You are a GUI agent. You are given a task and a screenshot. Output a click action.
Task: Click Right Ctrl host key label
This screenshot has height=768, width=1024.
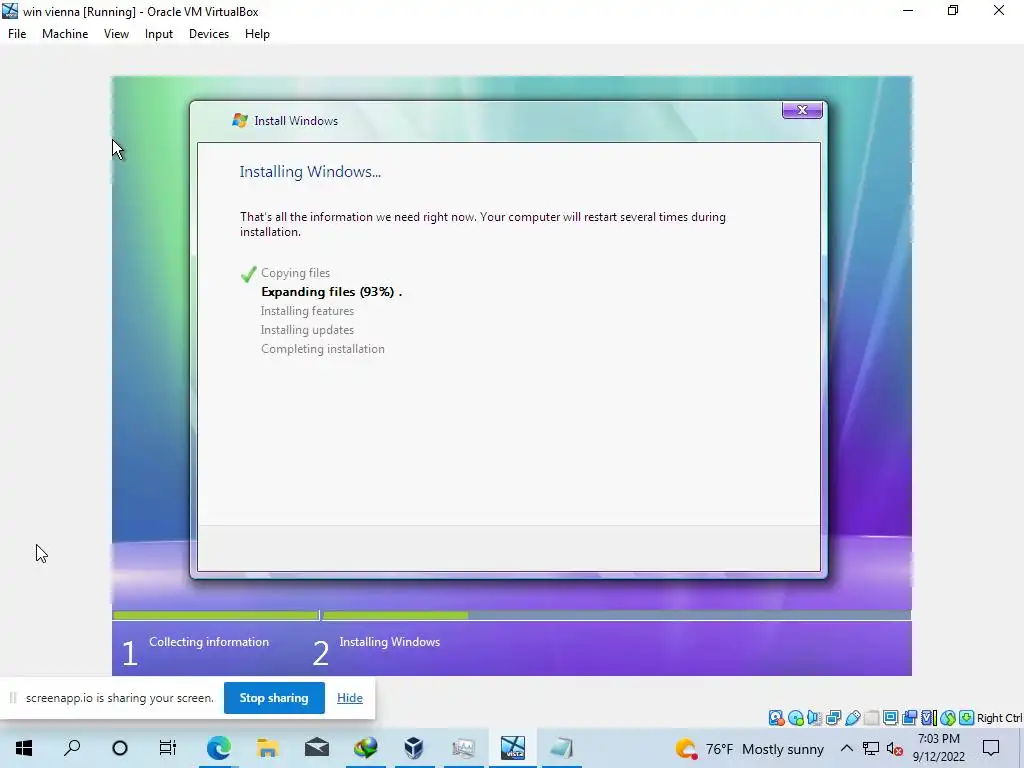[1000, 718]
